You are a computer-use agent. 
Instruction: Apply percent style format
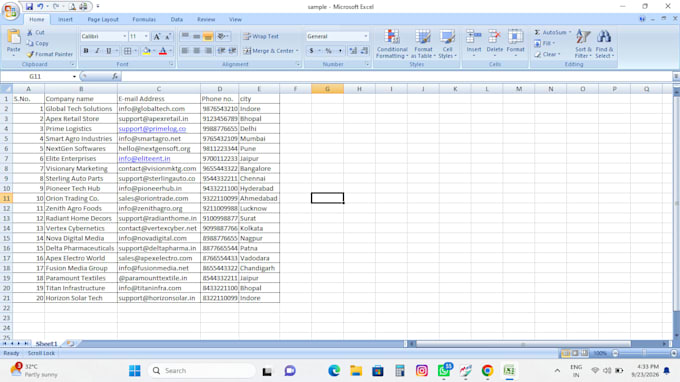[329, 51]
